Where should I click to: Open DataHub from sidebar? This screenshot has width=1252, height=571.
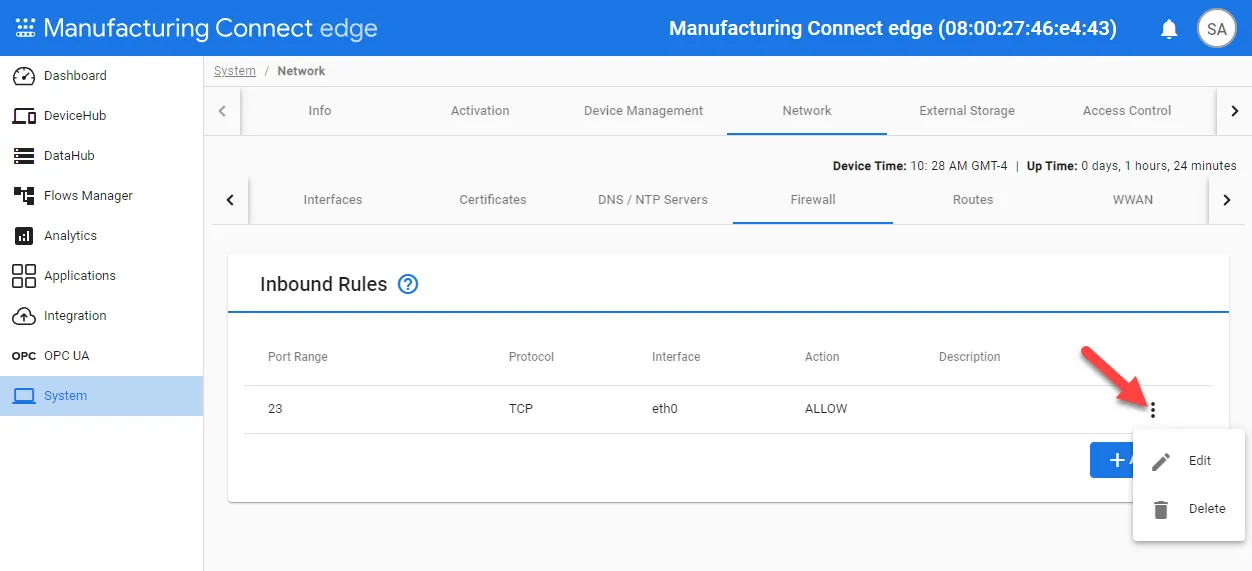coord(101,156)
